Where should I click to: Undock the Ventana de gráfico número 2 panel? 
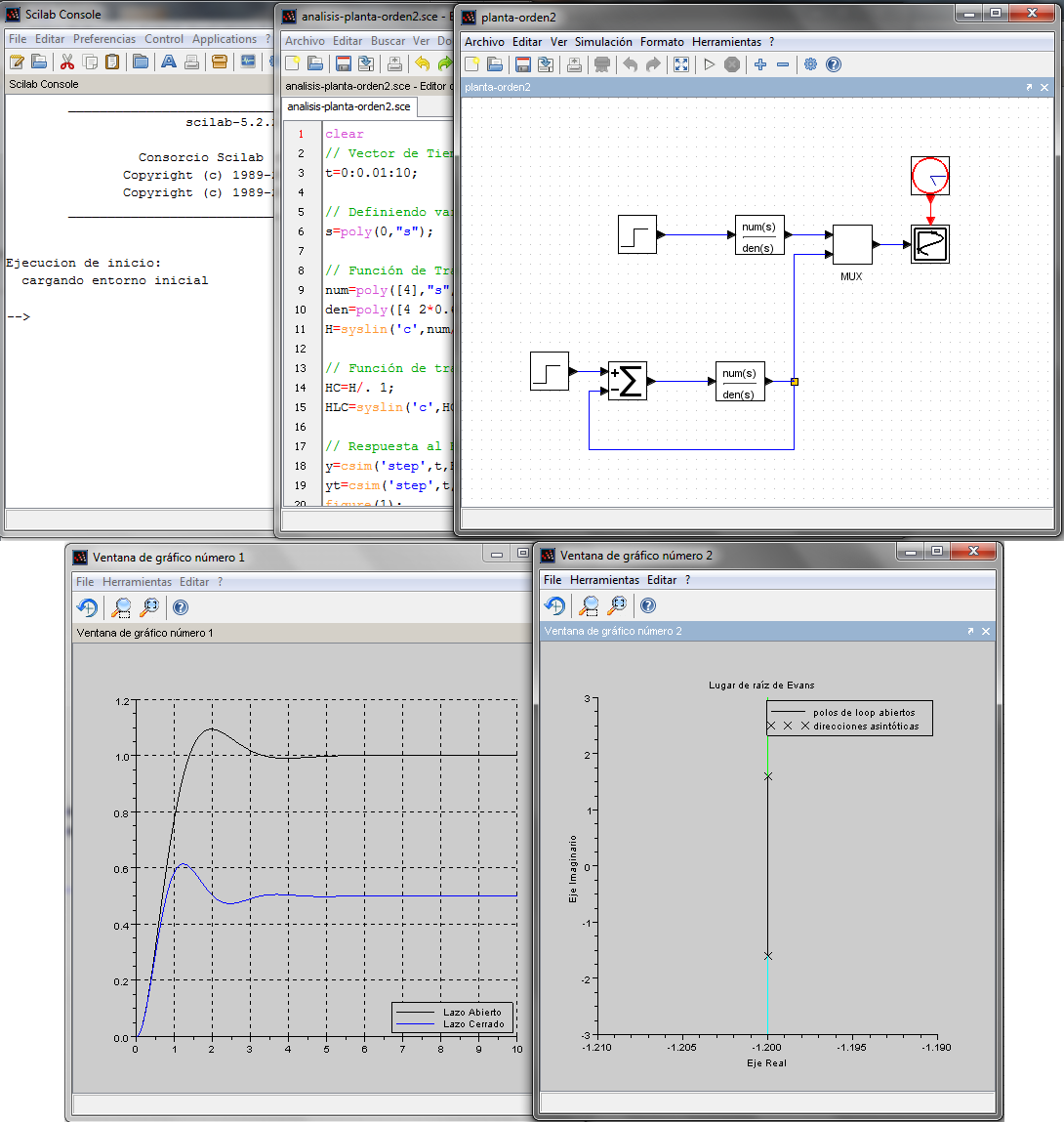point(970,631)
